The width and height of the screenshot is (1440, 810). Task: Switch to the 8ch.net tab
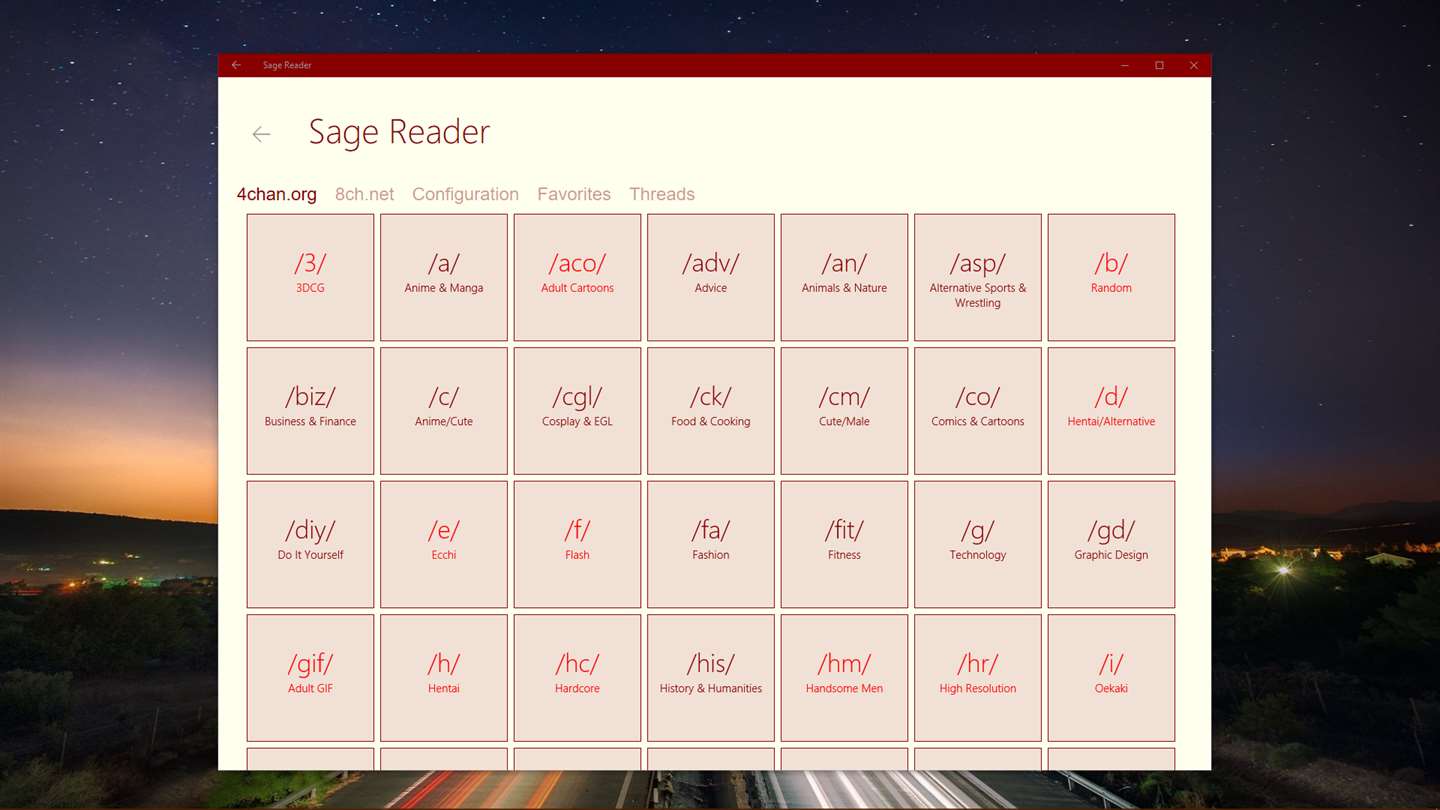click(364, 194)
